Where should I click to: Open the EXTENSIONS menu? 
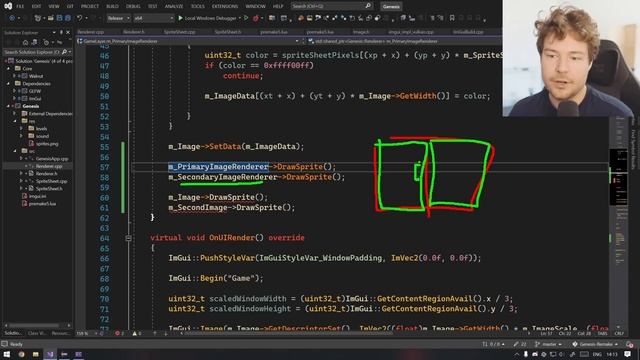coord(225,7)
